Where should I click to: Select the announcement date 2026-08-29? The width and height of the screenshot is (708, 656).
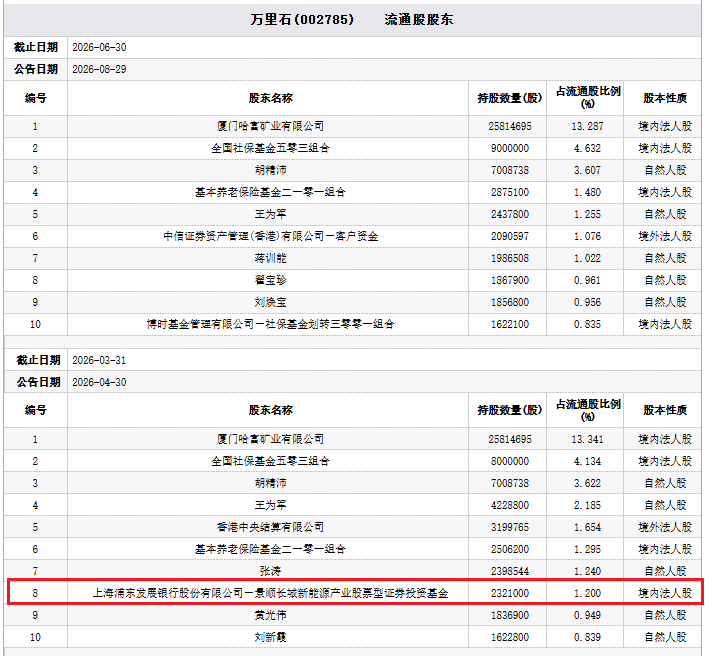click(x=99, y=70)
